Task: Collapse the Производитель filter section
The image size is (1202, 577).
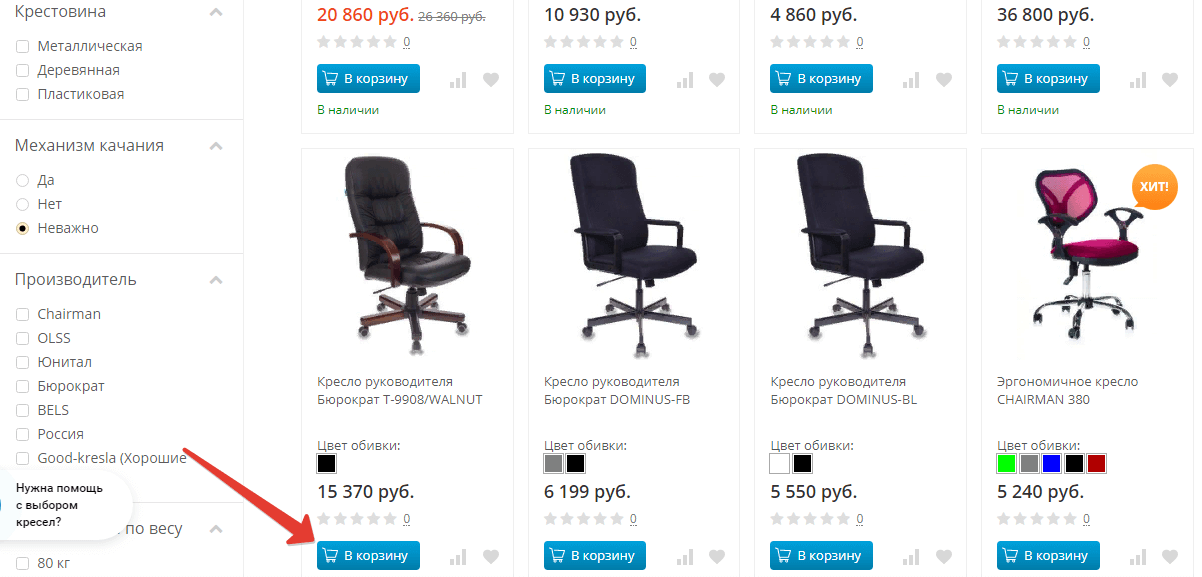Action: [215, 280]
